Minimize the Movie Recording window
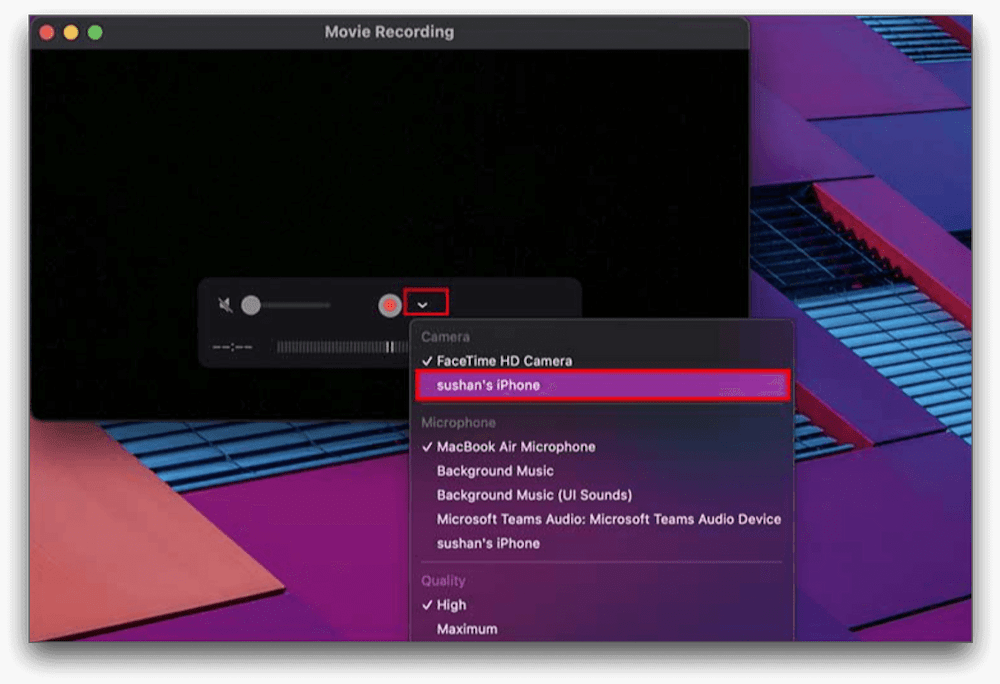 click(71, 32)
